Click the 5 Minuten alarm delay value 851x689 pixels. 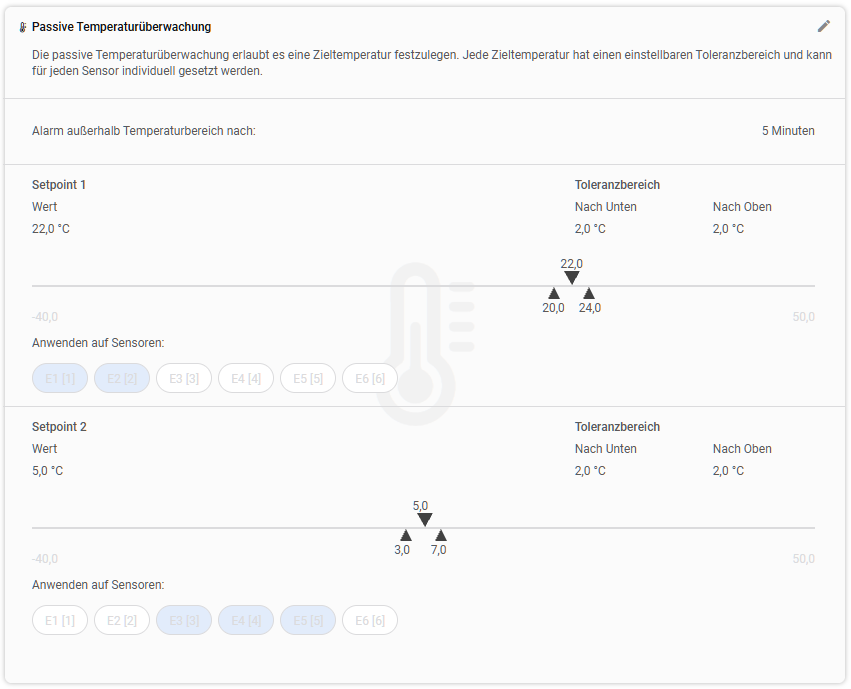coord(788,131)
